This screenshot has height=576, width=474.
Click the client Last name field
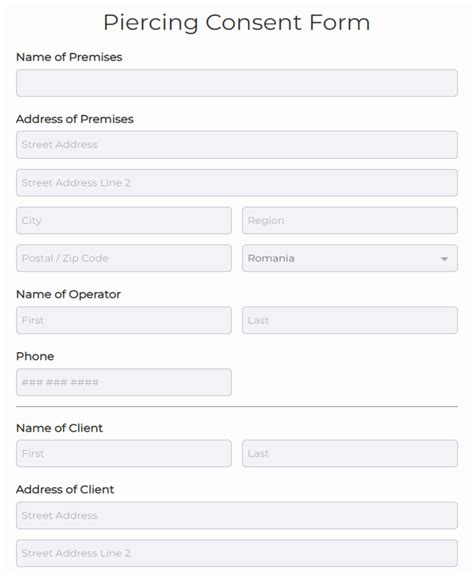point(350,453)
